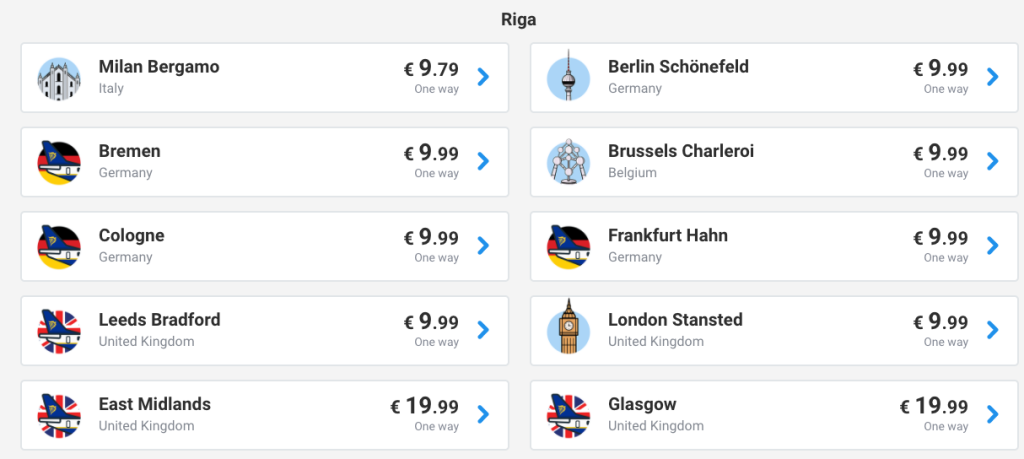The height and width of the screenshot is (459, 1024).
Task: Click the Brussels Atomium icon
Action: [x=568, y=162]
